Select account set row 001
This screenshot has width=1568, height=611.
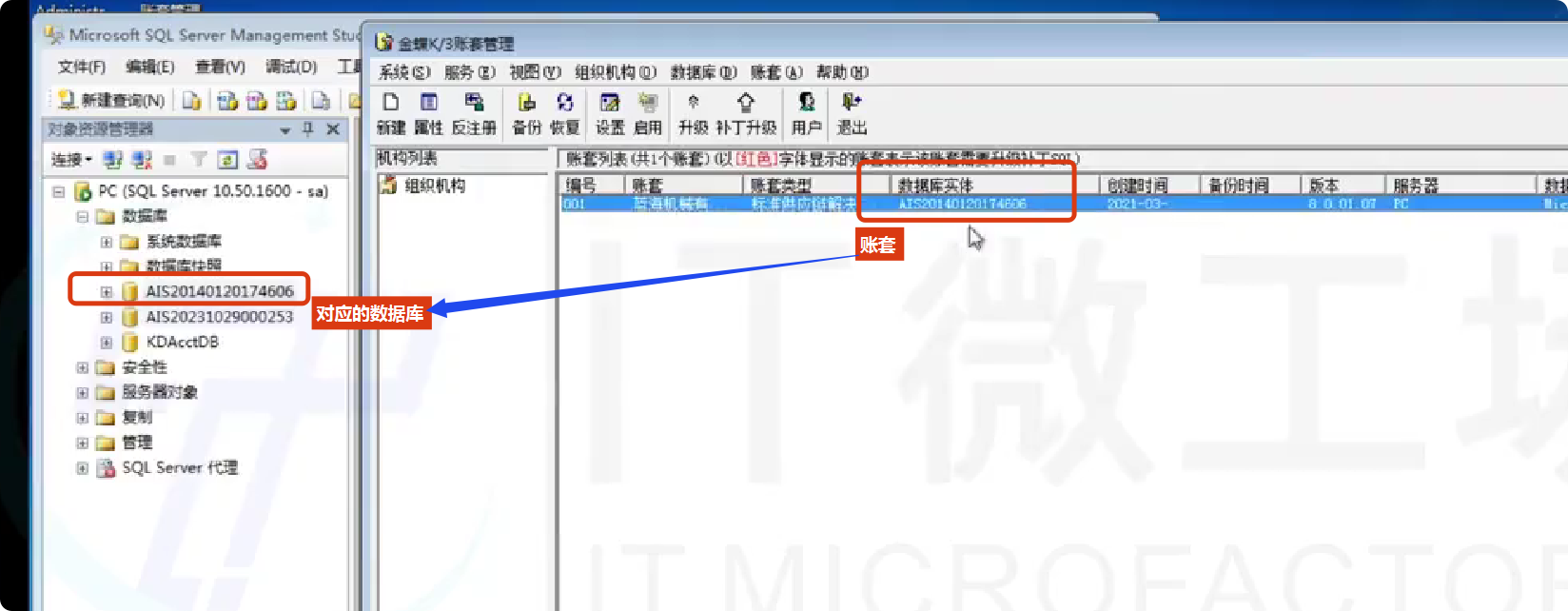click(x=1063, y=204)
